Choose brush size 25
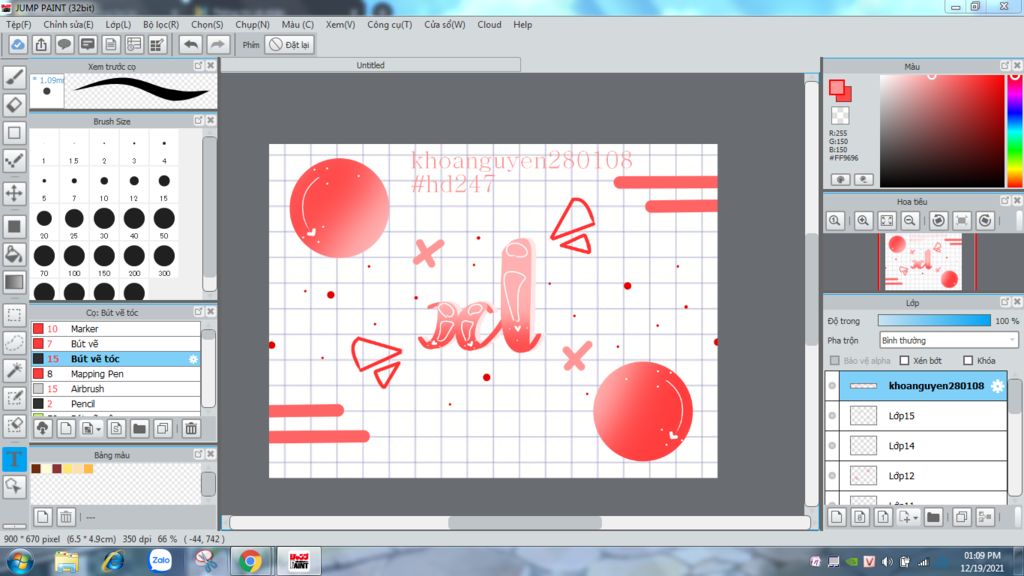 click(74, 223)
